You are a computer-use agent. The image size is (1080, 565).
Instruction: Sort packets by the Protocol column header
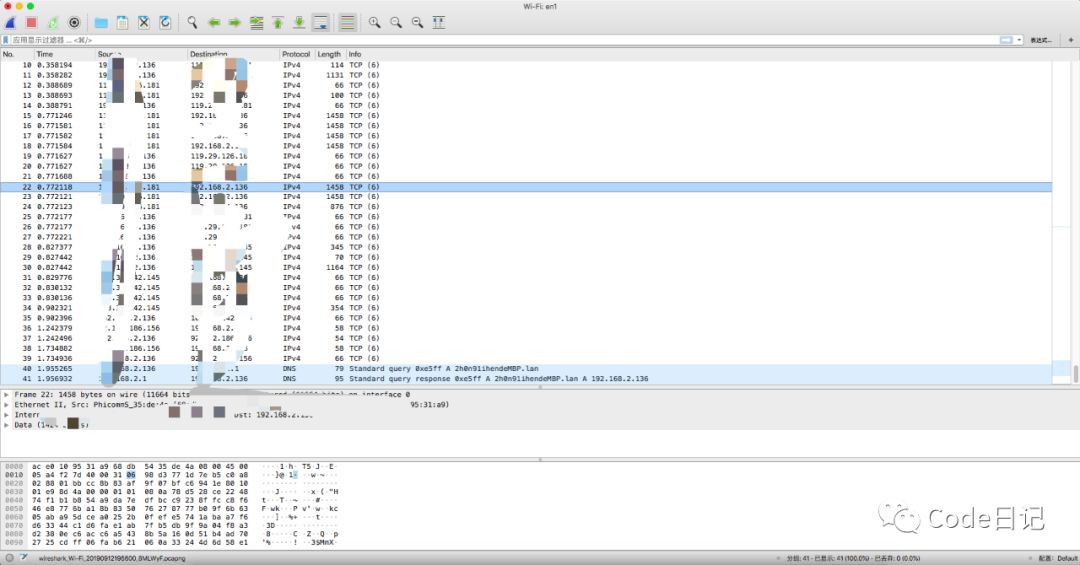pyautogui.click(x=296, y=54)
